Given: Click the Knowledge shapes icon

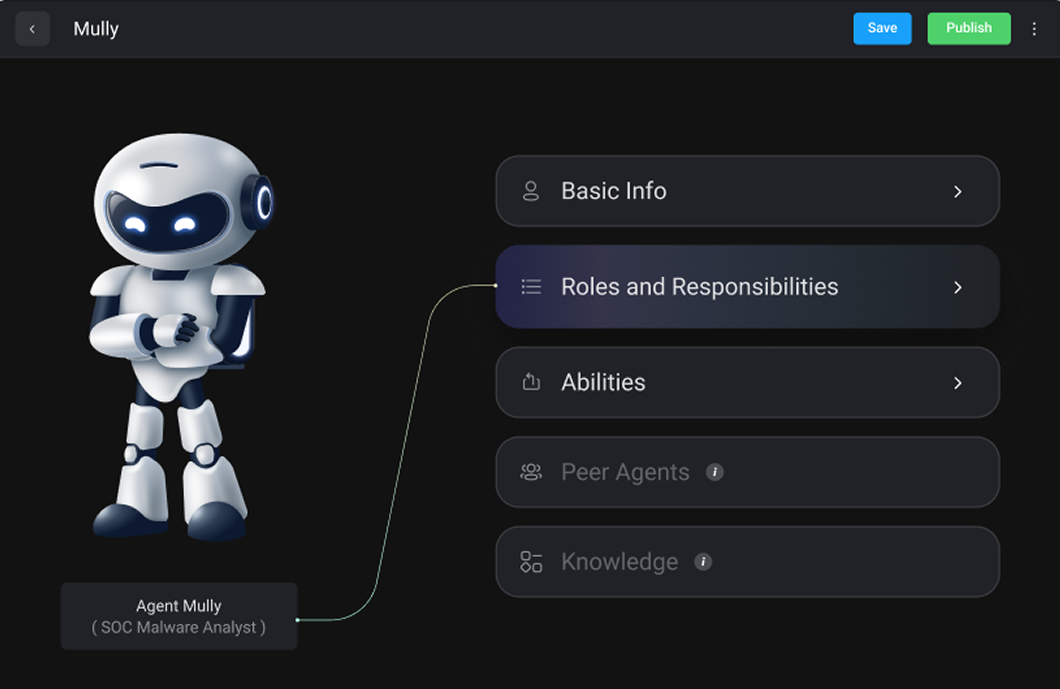Looking at the screenshot, I should click(531, 562).
